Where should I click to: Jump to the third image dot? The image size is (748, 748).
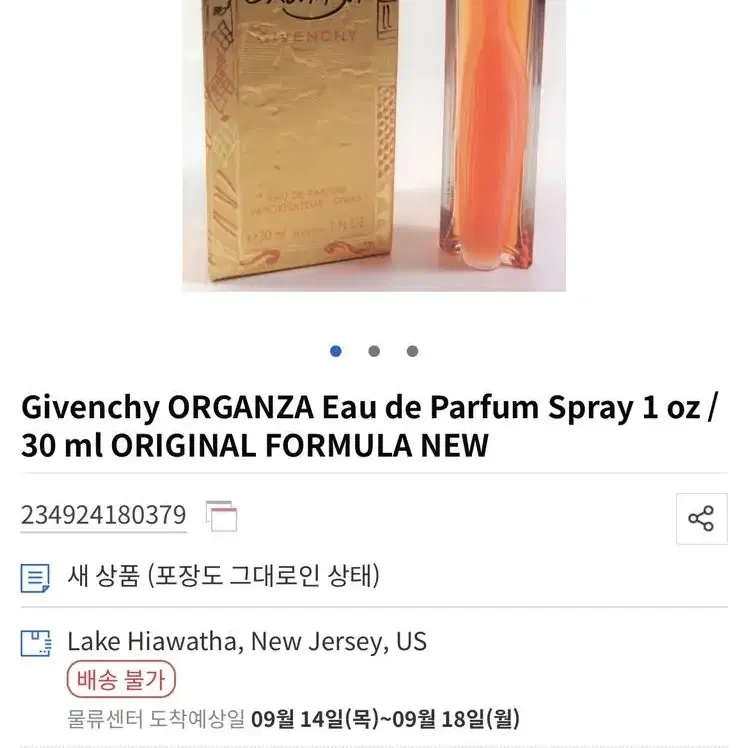413,351
